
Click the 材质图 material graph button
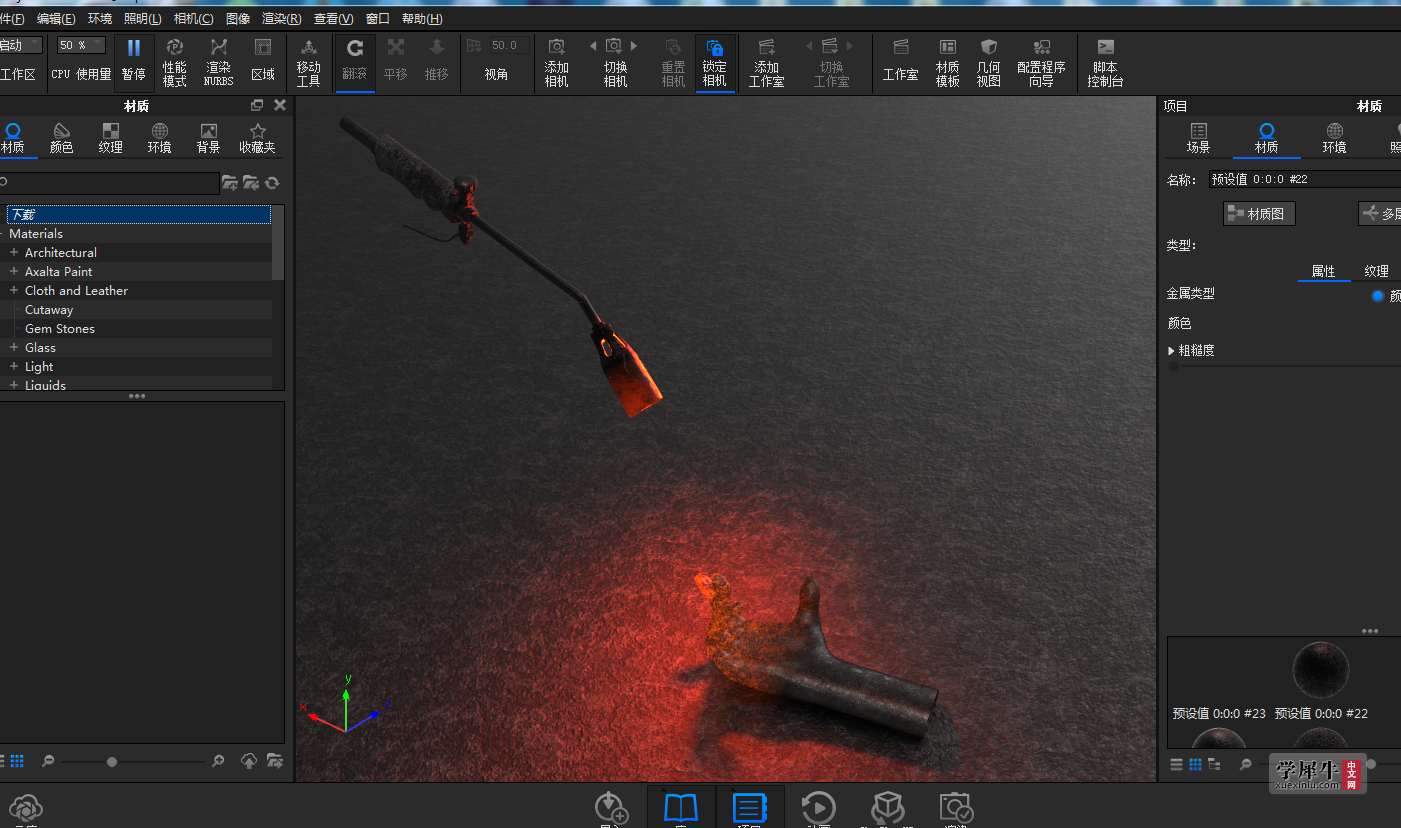point(1259,213)
